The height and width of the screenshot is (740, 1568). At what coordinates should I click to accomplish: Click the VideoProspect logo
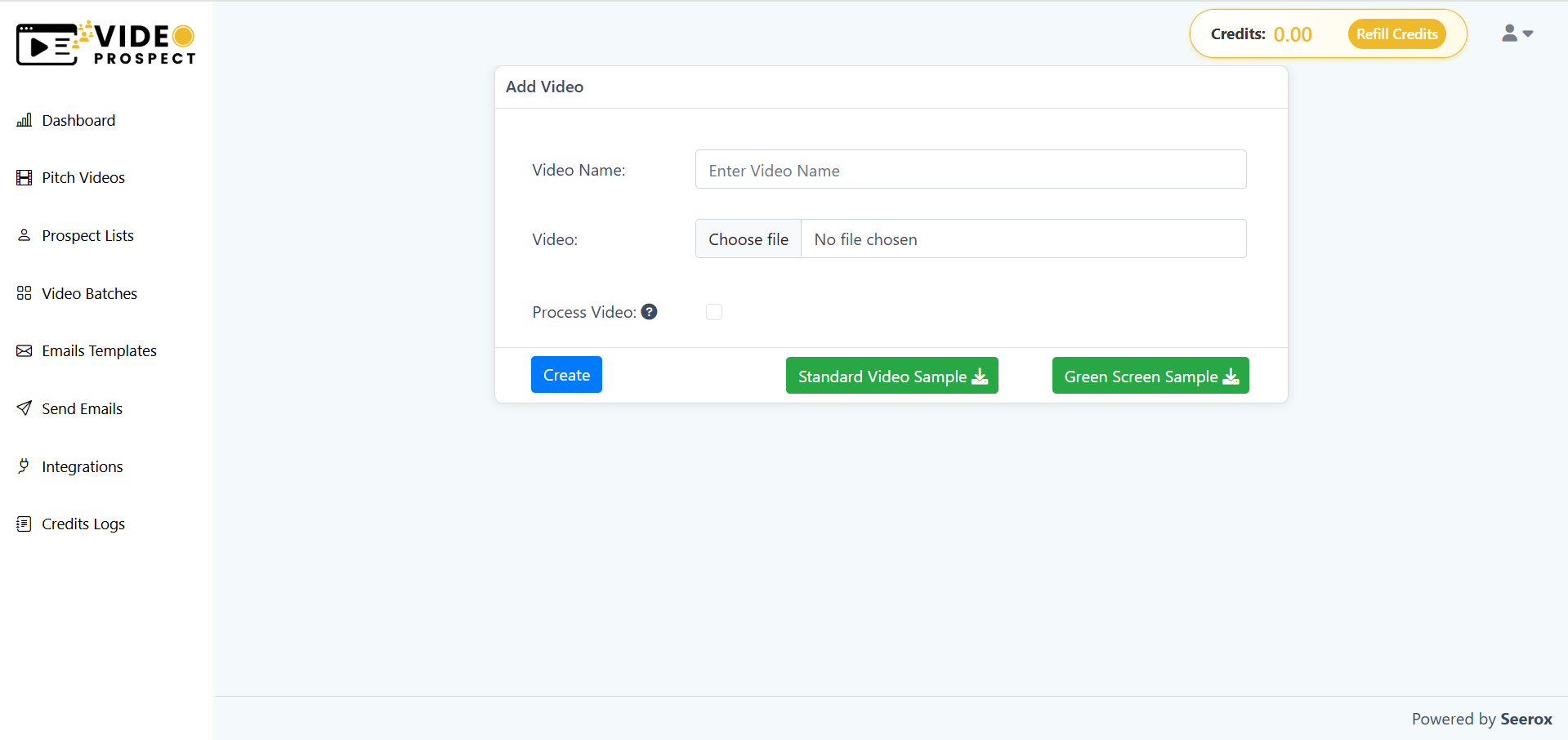click(x=105, y=42)
